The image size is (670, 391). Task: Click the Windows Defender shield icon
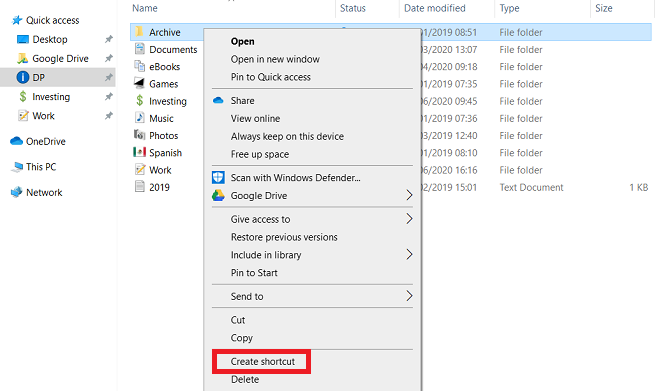(x=218, y=177)
